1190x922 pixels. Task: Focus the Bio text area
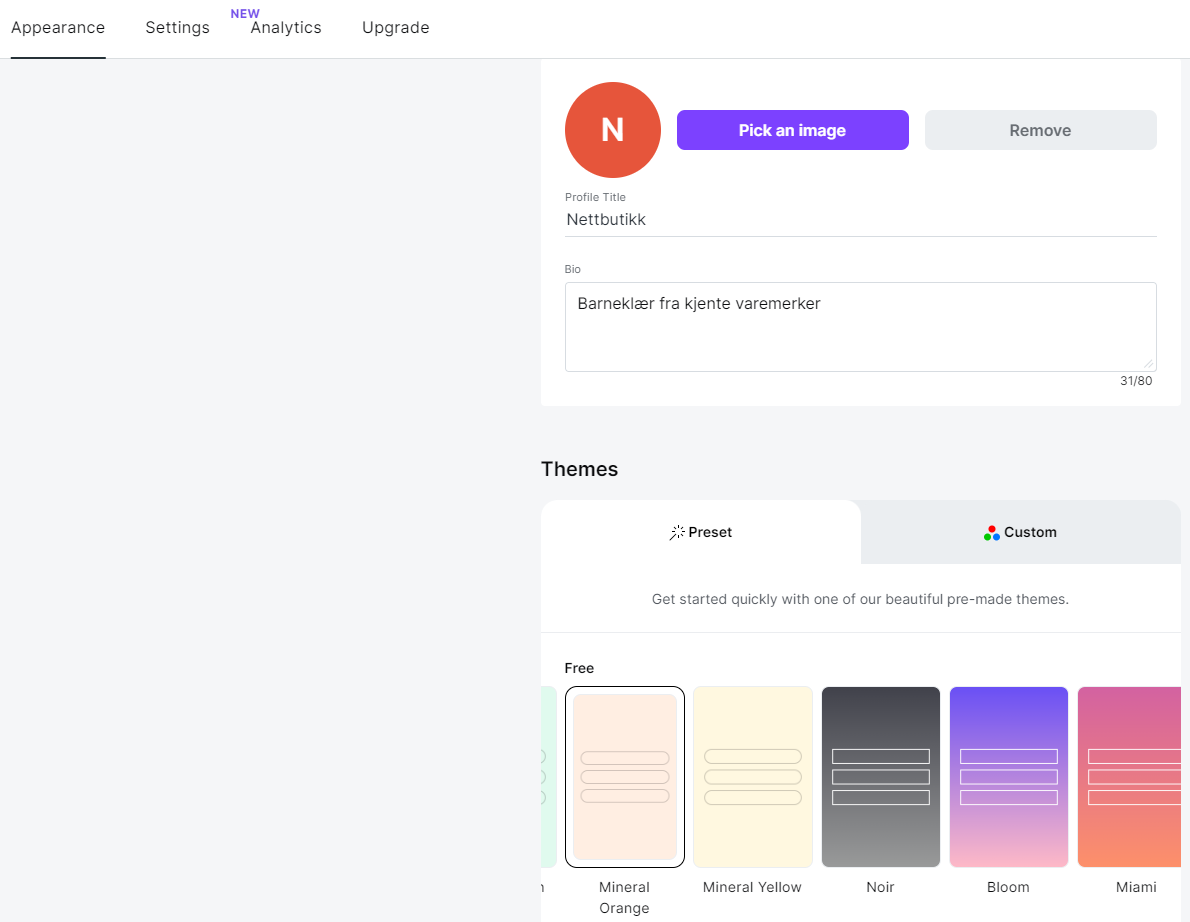pyautogui.click(x=860, y=327)
